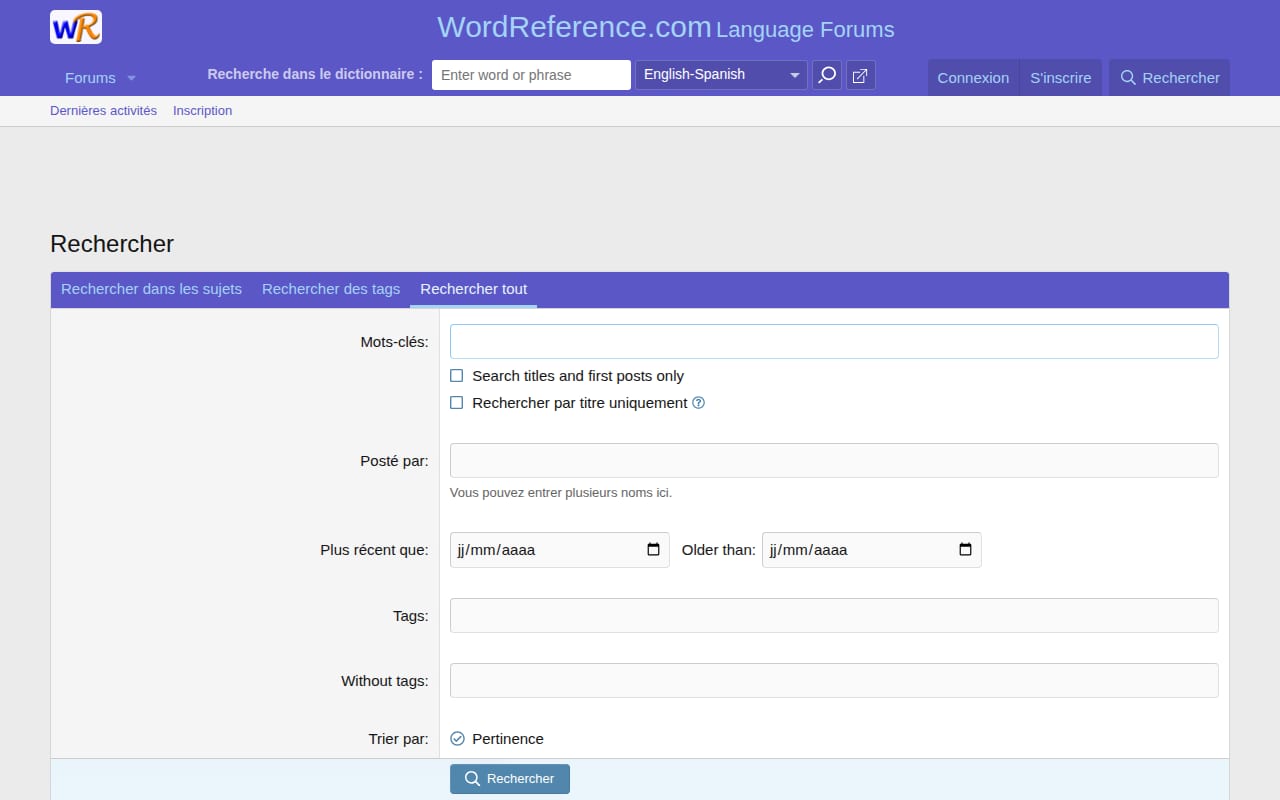Click the dictionary search magnifier icon
The width and height of the screenshot is (1280, 800).
tap(827, 75)
